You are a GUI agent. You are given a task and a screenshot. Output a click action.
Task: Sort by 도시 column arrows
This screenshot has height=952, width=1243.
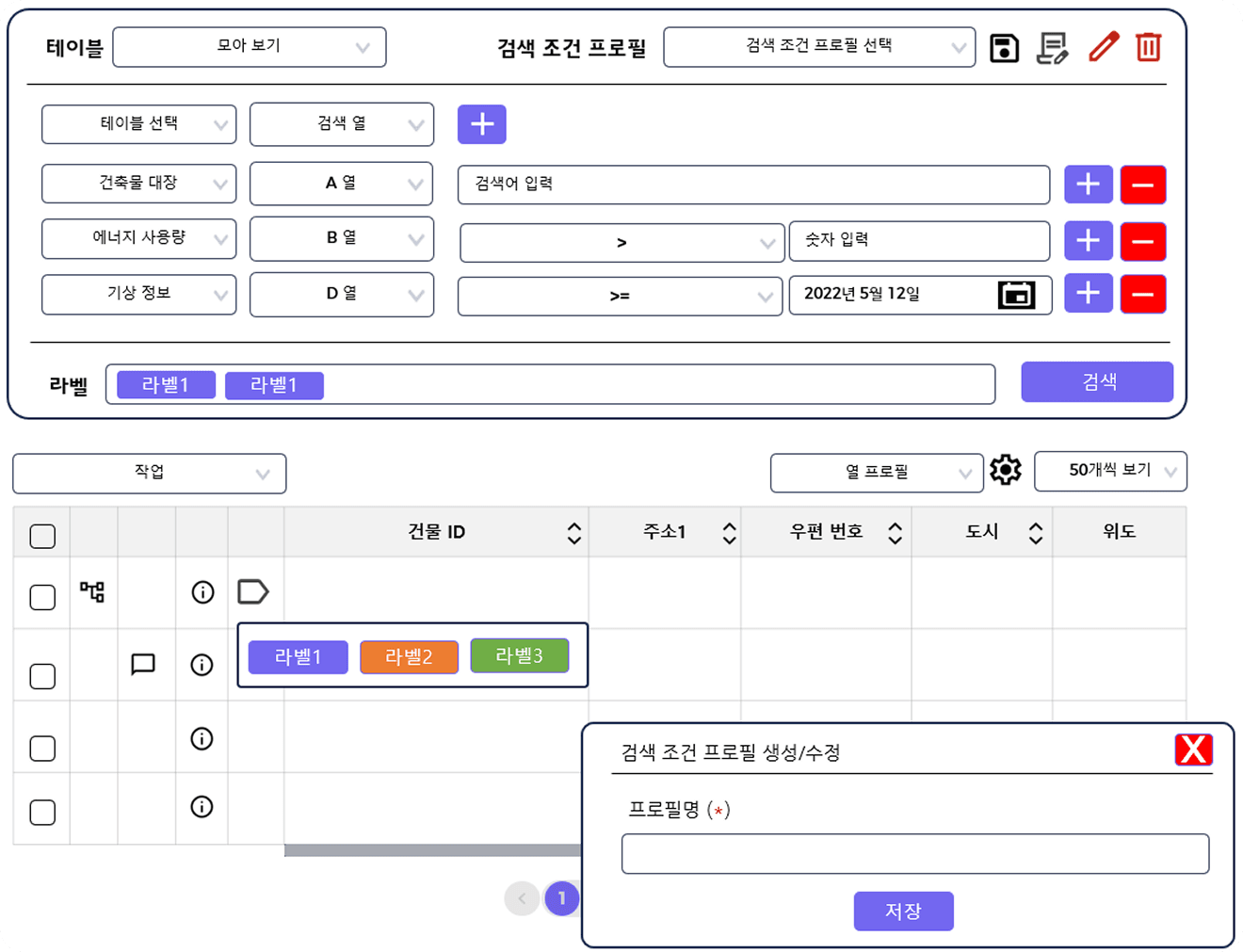click(1036, 533)
